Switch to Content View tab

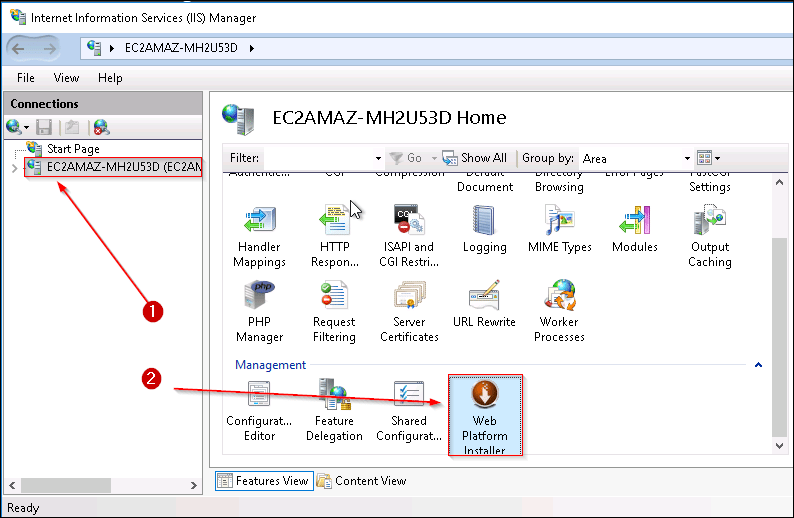point(362,481)
